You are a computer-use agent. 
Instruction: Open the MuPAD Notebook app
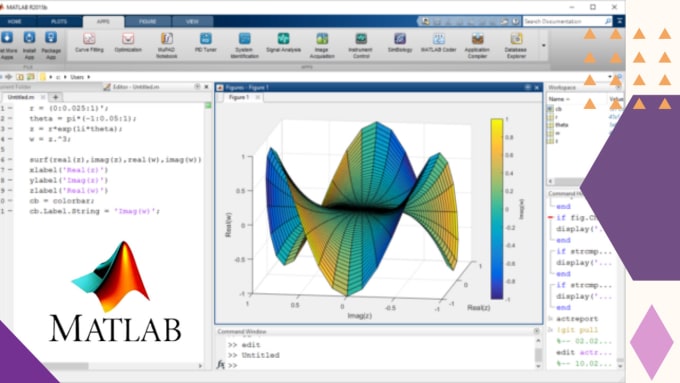pos(167,45)
